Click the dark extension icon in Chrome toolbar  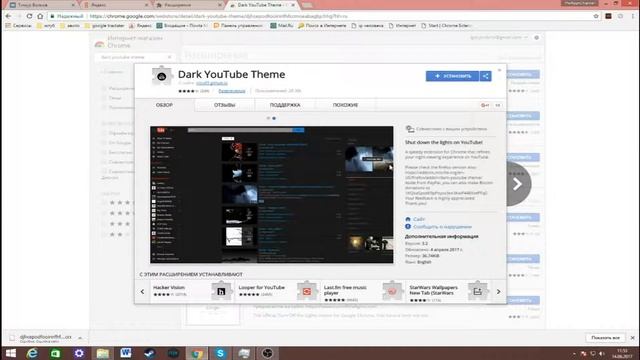[608, 16]
